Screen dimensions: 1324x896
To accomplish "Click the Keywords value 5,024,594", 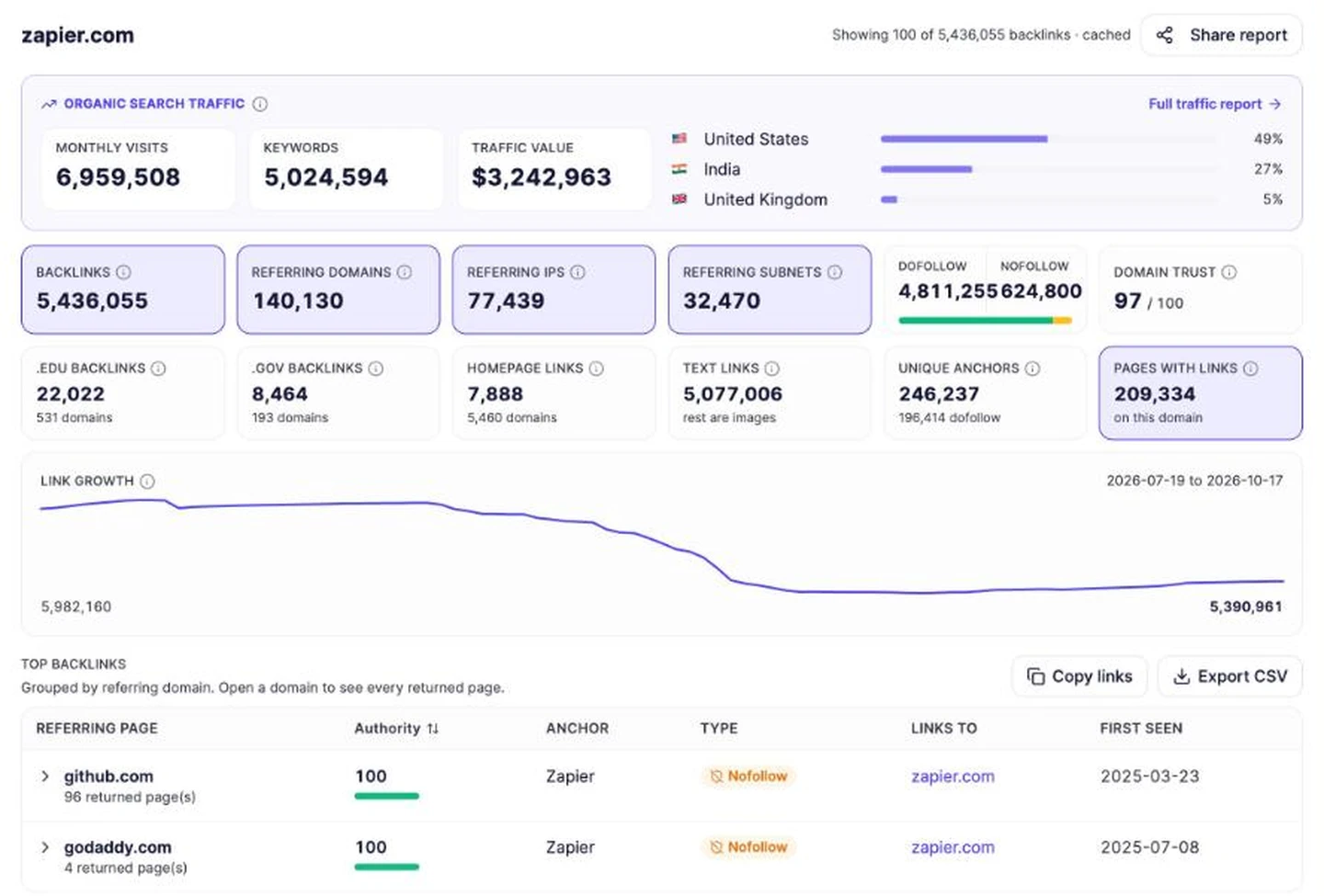I will pos(326,177).
